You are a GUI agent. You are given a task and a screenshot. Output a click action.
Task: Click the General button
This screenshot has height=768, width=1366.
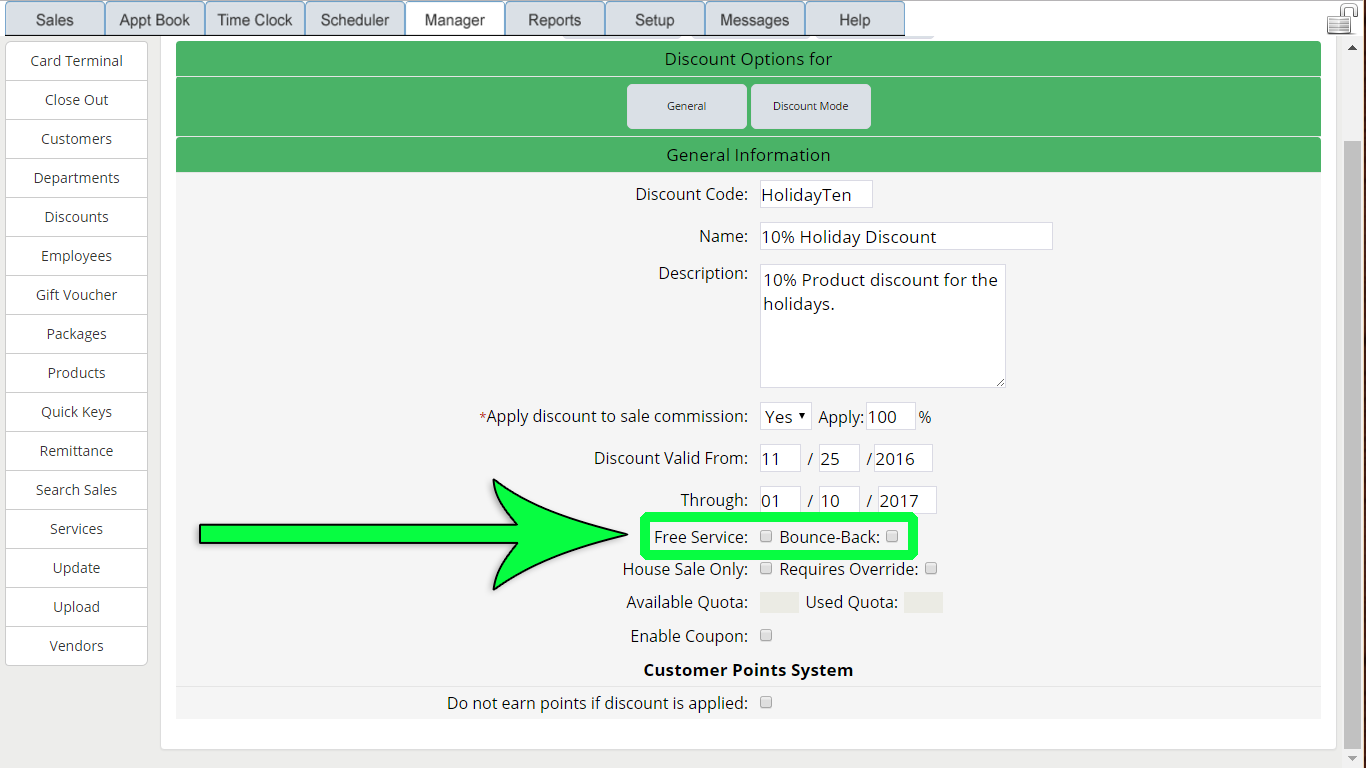click(687, 106)
